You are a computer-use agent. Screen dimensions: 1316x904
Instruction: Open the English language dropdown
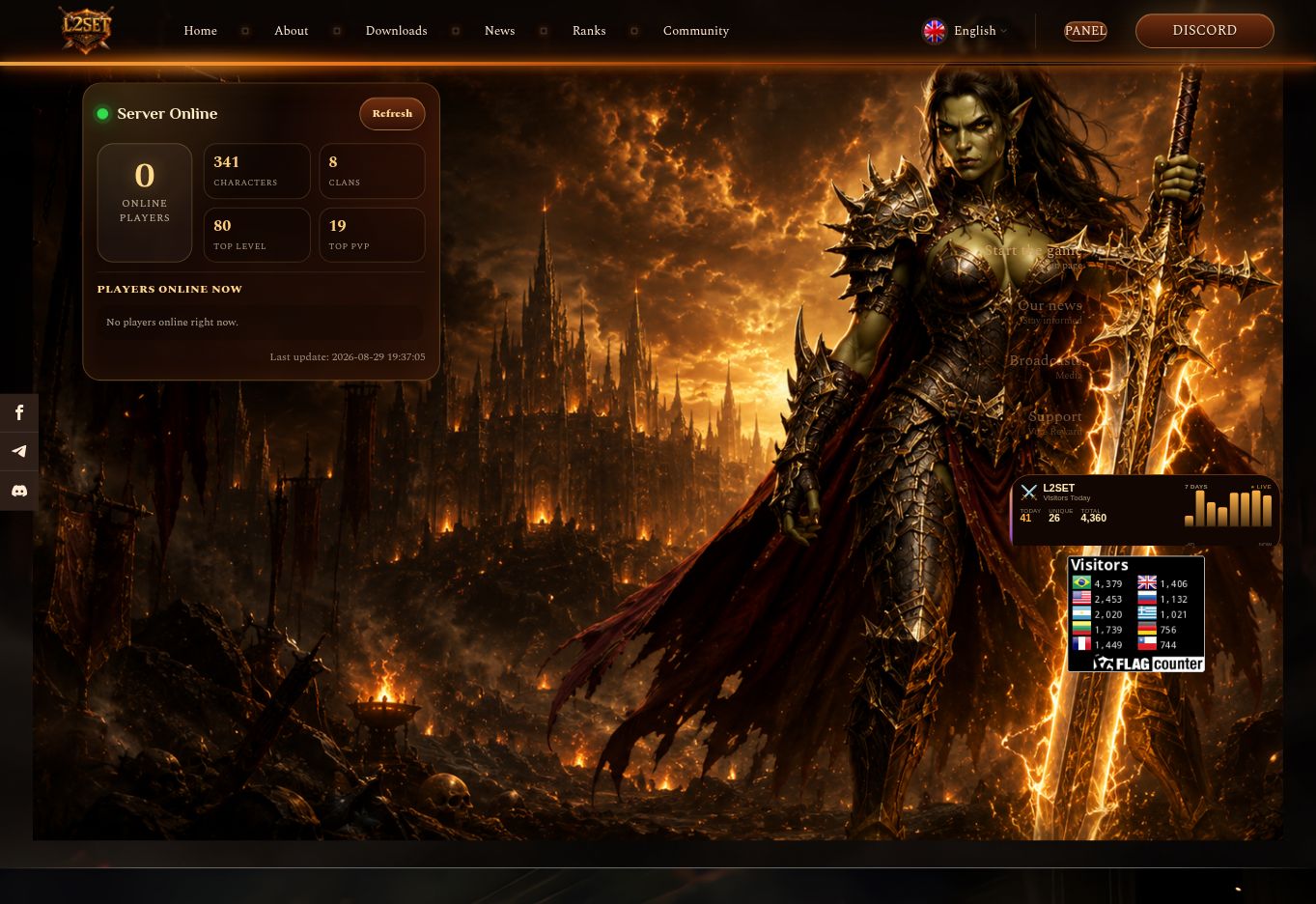tap(966, 31)
